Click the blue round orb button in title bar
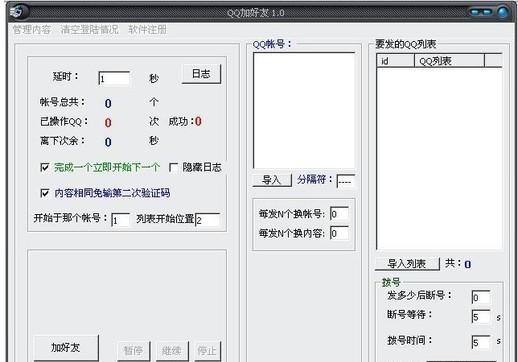 point(503,12)
